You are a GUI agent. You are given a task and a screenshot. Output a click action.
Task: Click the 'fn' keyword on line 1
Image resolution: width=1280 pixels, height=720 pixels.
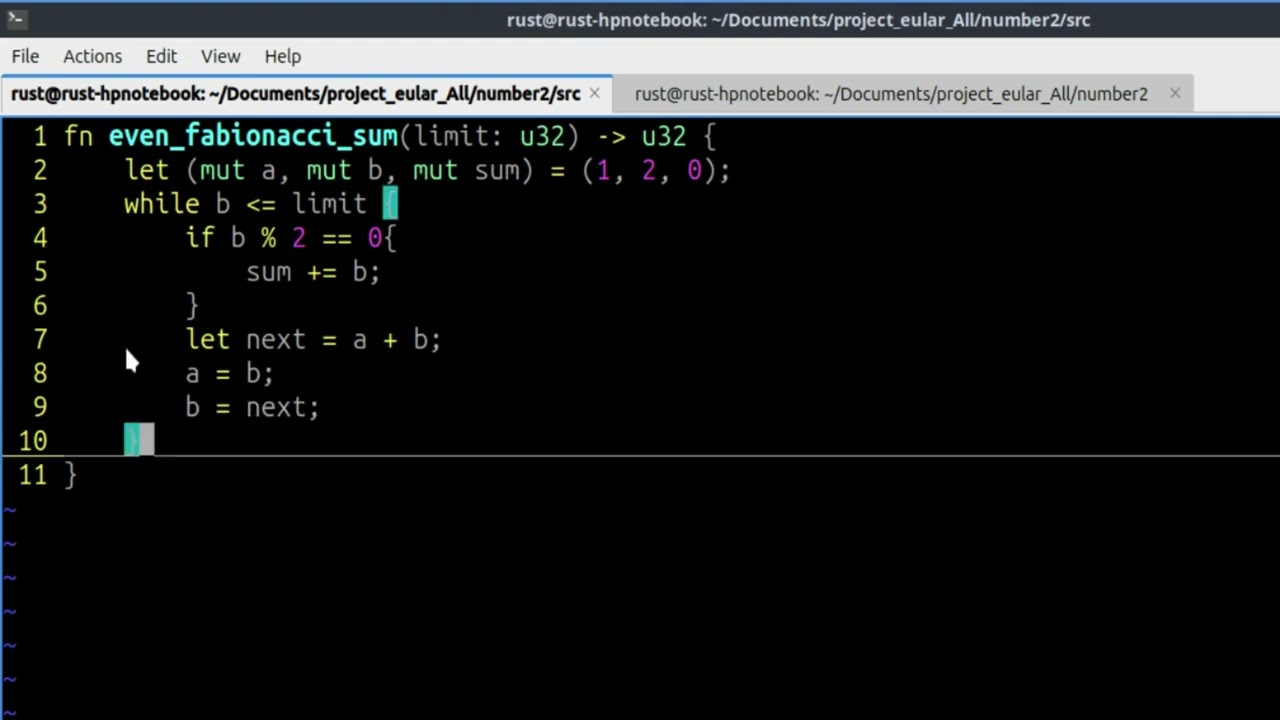79,136
